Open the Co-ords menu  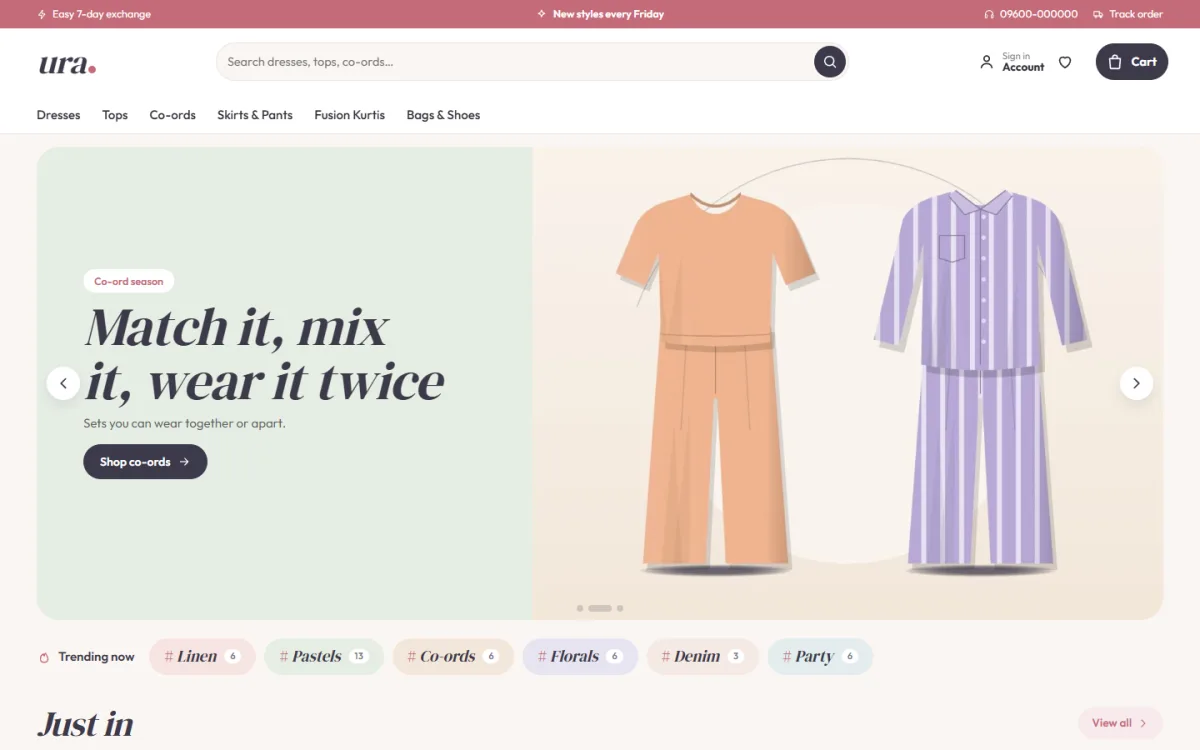click(x=173, y=115)
